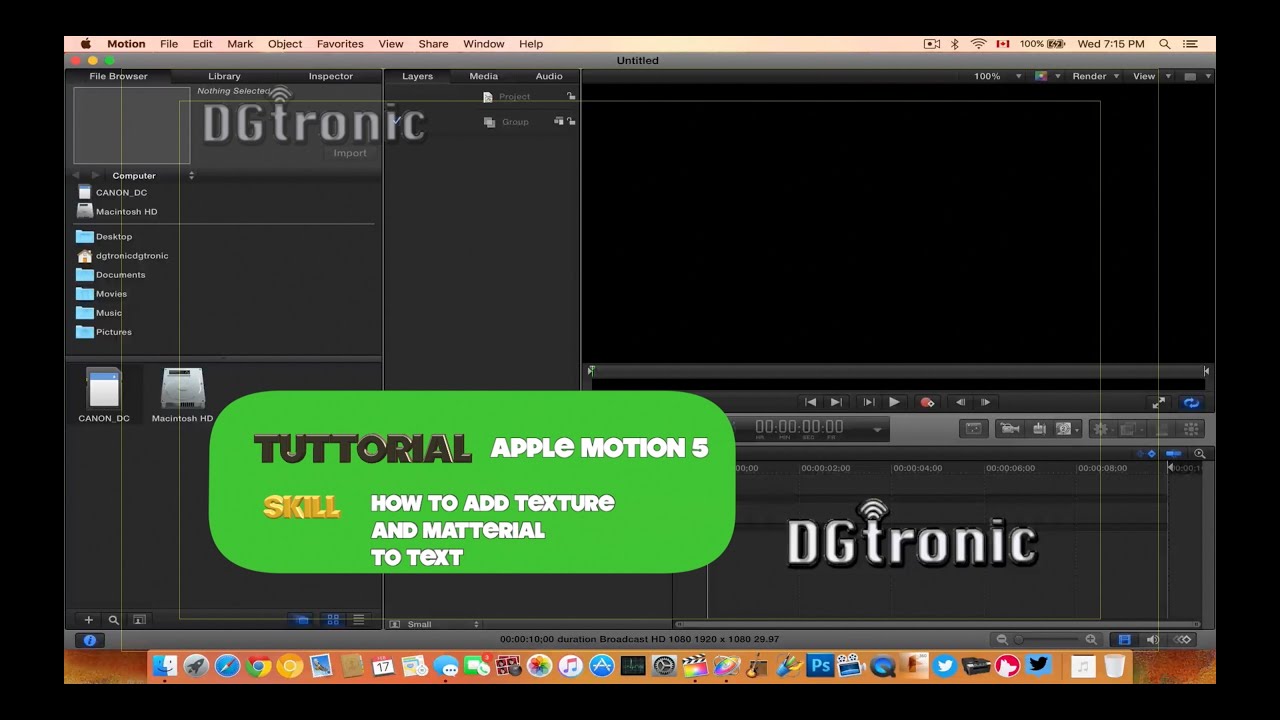Viewport: 1280px width, 720px height.
Task: Toggle the video timeline display button
Action: coord(1125,639)
